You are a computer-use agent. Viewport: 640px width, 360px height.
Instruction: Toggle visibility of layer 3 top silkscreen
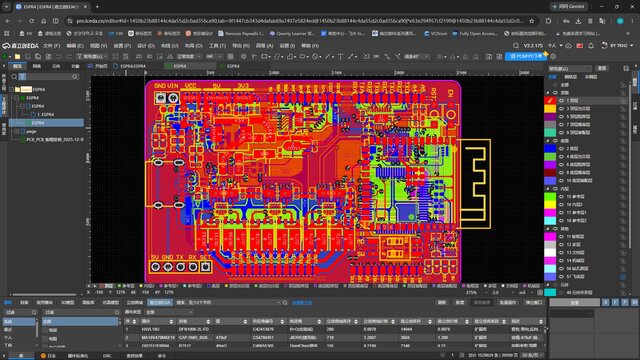click(x=561, y=109)
